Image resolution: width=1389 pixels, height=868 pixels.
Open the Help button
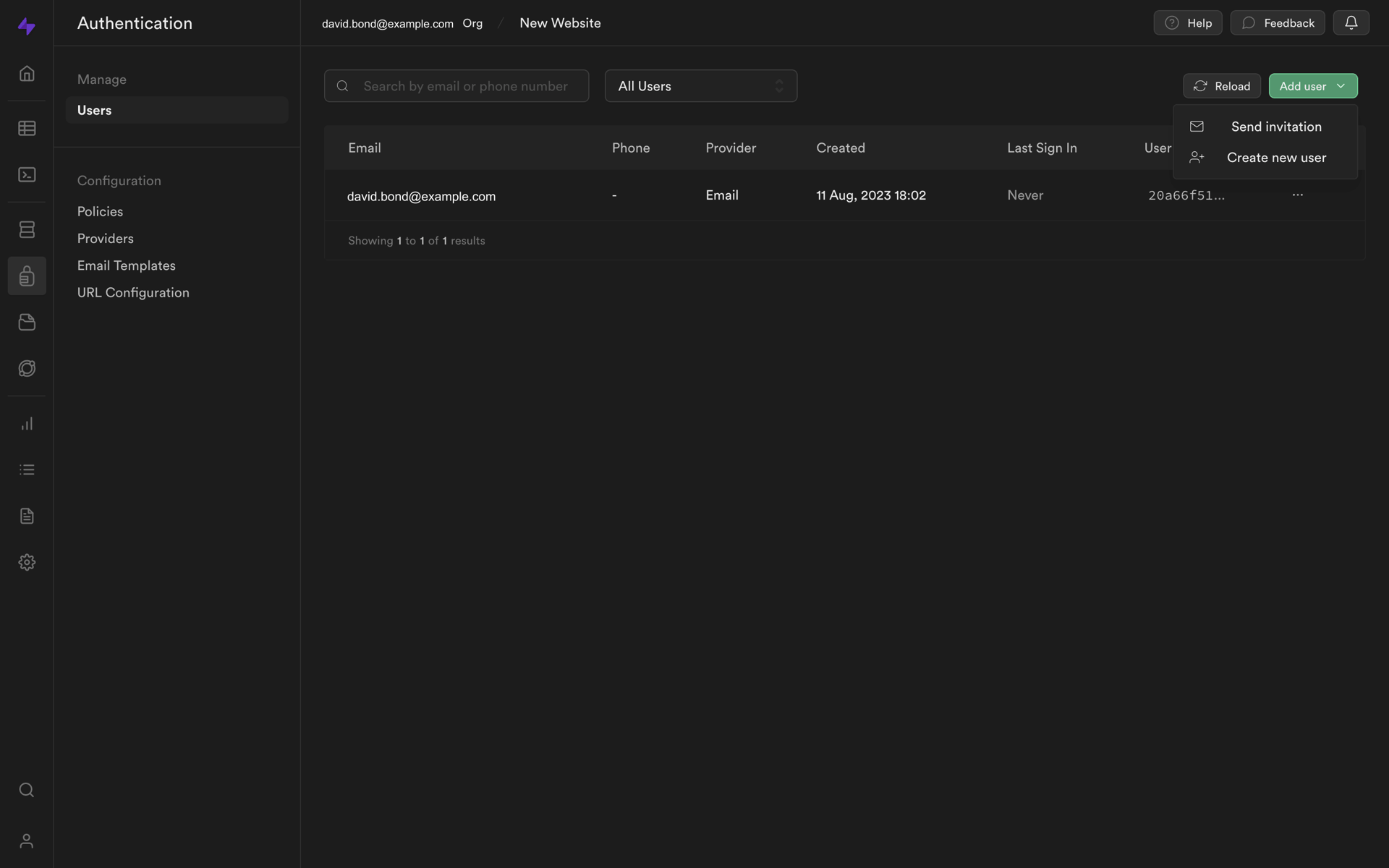point(1187,23)
